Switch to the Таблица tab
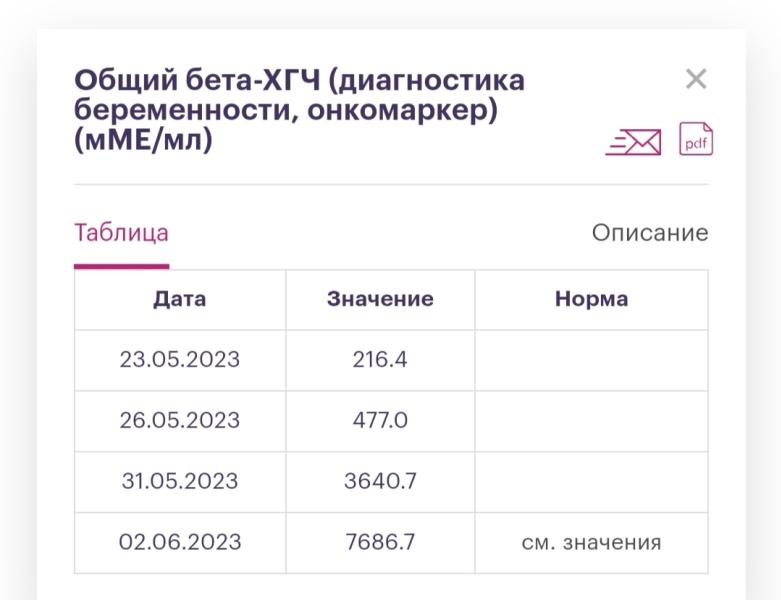 pyautogui.click(x=122, y=233)
